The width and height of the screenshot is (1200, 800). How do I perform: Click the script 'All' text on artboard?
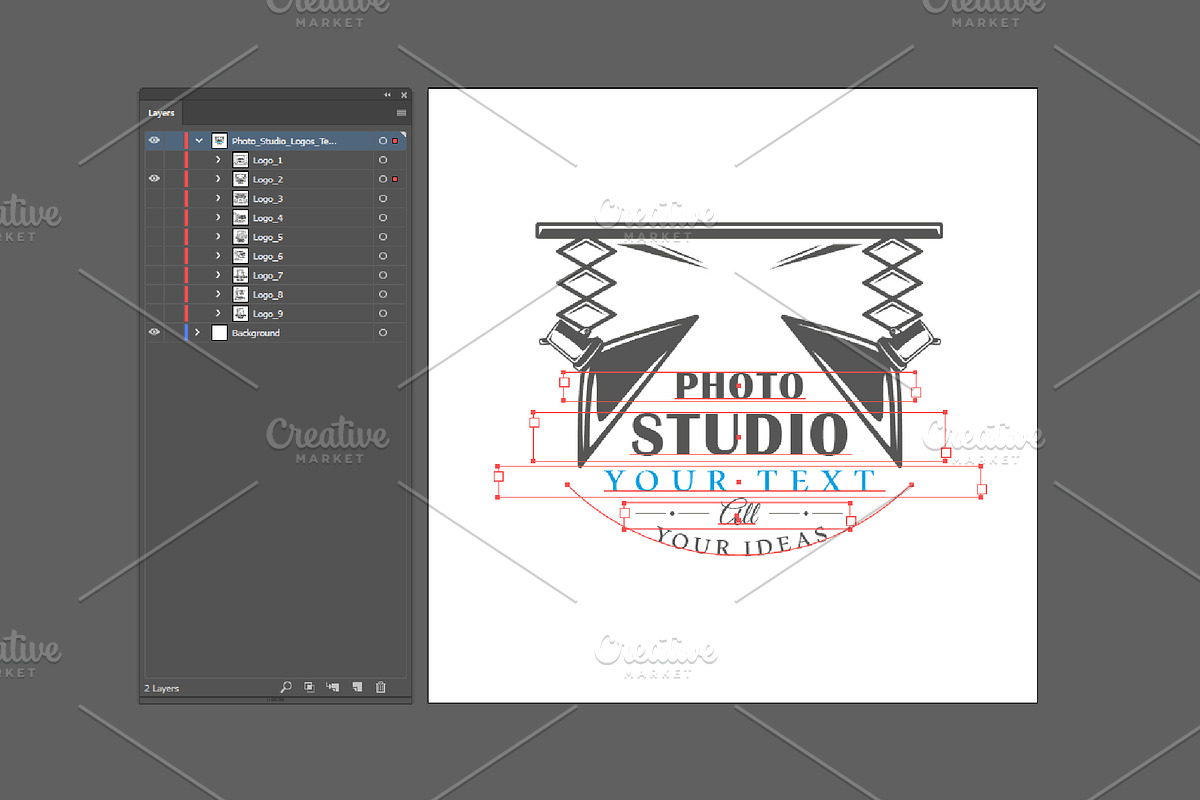740,514
